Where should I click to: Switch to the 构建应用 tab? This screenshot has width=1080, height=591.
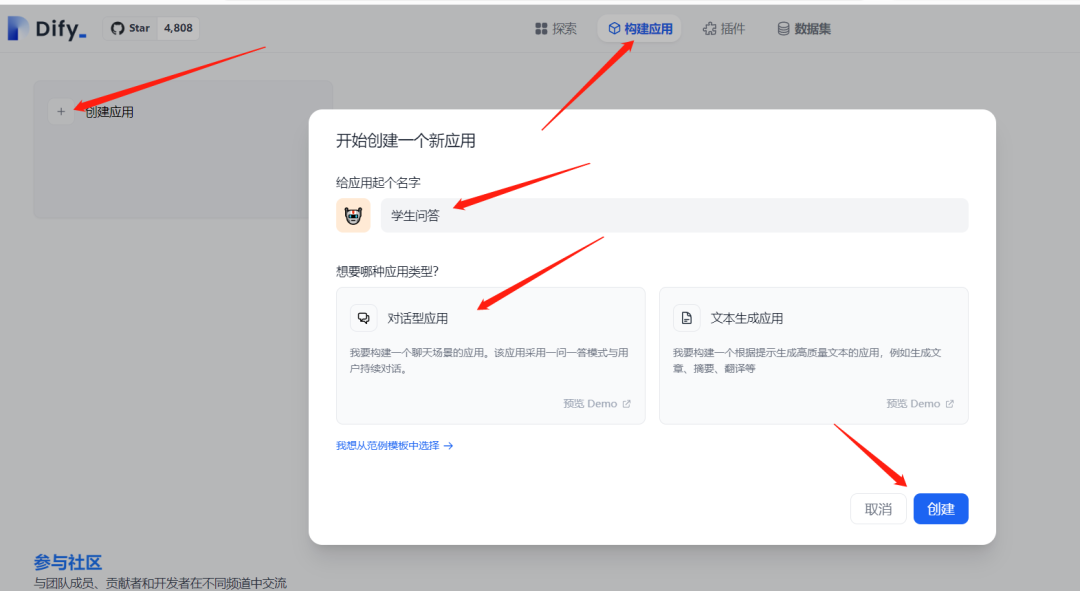coord(639,29)
